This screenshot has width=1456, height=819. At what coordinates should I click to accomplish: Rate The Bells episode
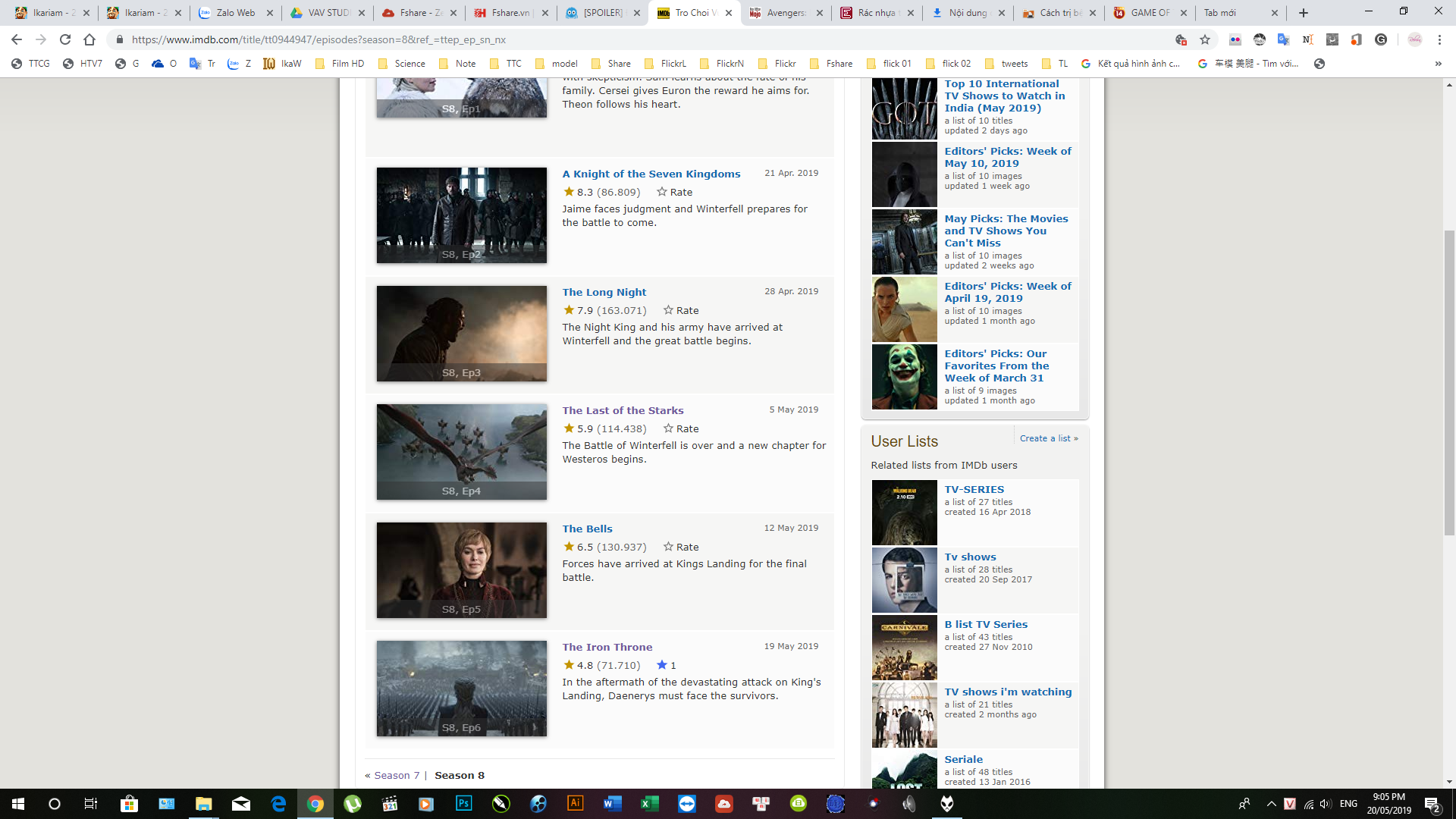click(x=680, y=547)
